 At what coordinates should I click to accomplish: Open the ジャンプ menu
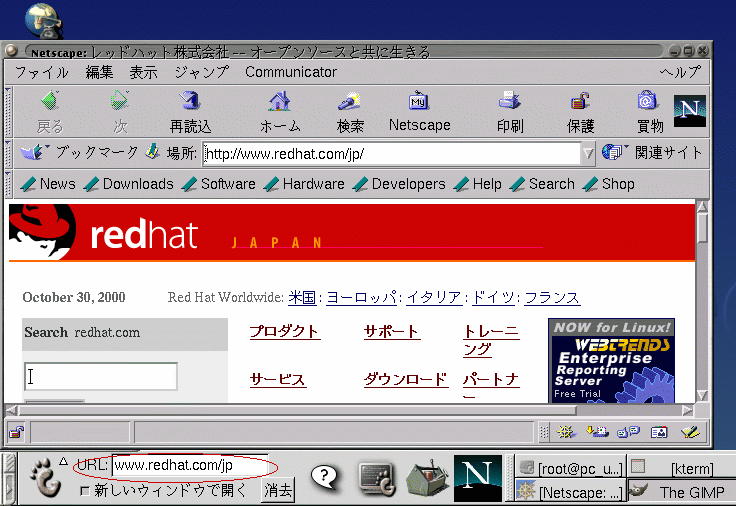tap(201, 72)
